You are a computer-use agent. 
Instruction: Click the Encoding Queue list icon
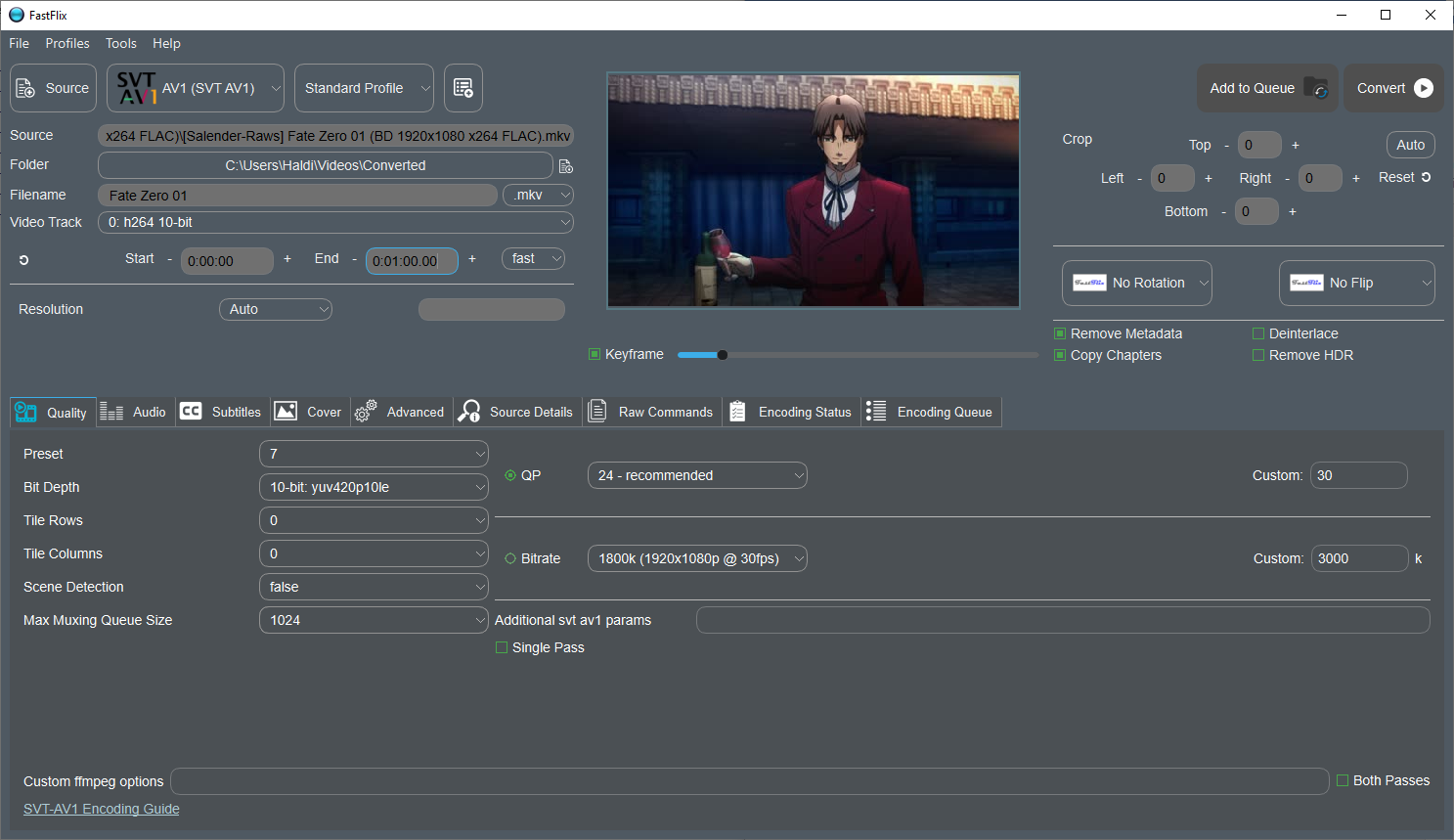pos(876,411)
